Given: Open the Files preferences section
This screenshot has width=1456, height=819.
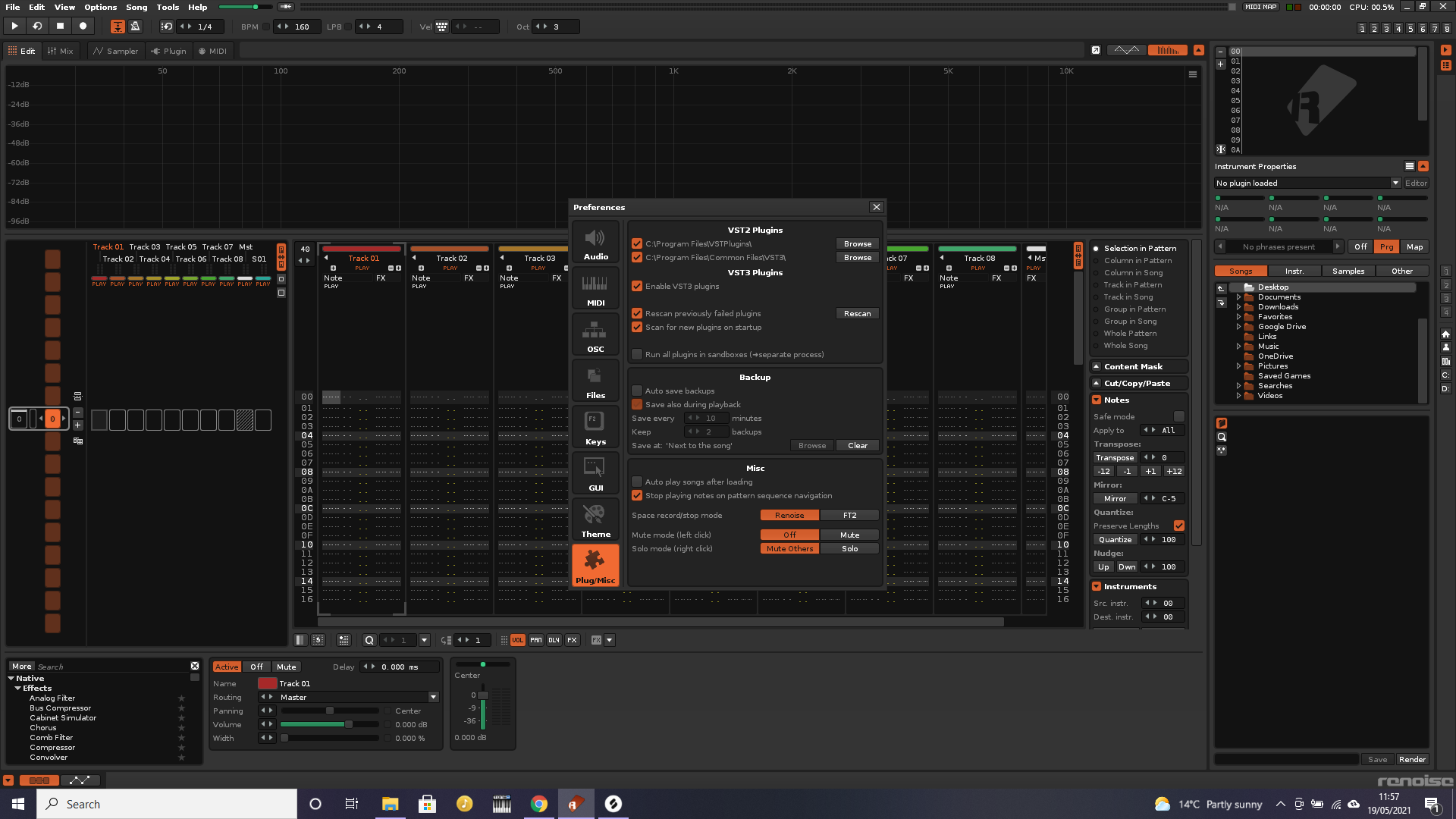Looking at the screenshot, I should click(x=595, y=381).
